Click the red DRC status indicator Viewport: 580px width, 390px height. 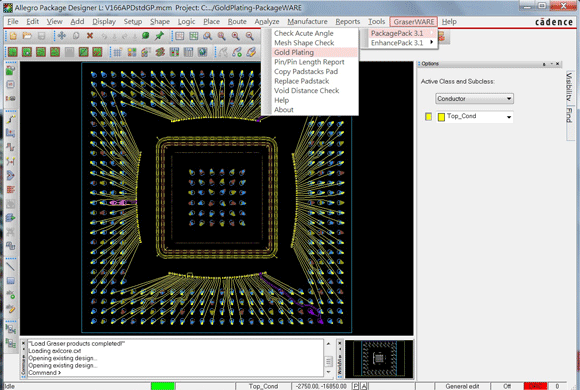(x=535, y=386)
